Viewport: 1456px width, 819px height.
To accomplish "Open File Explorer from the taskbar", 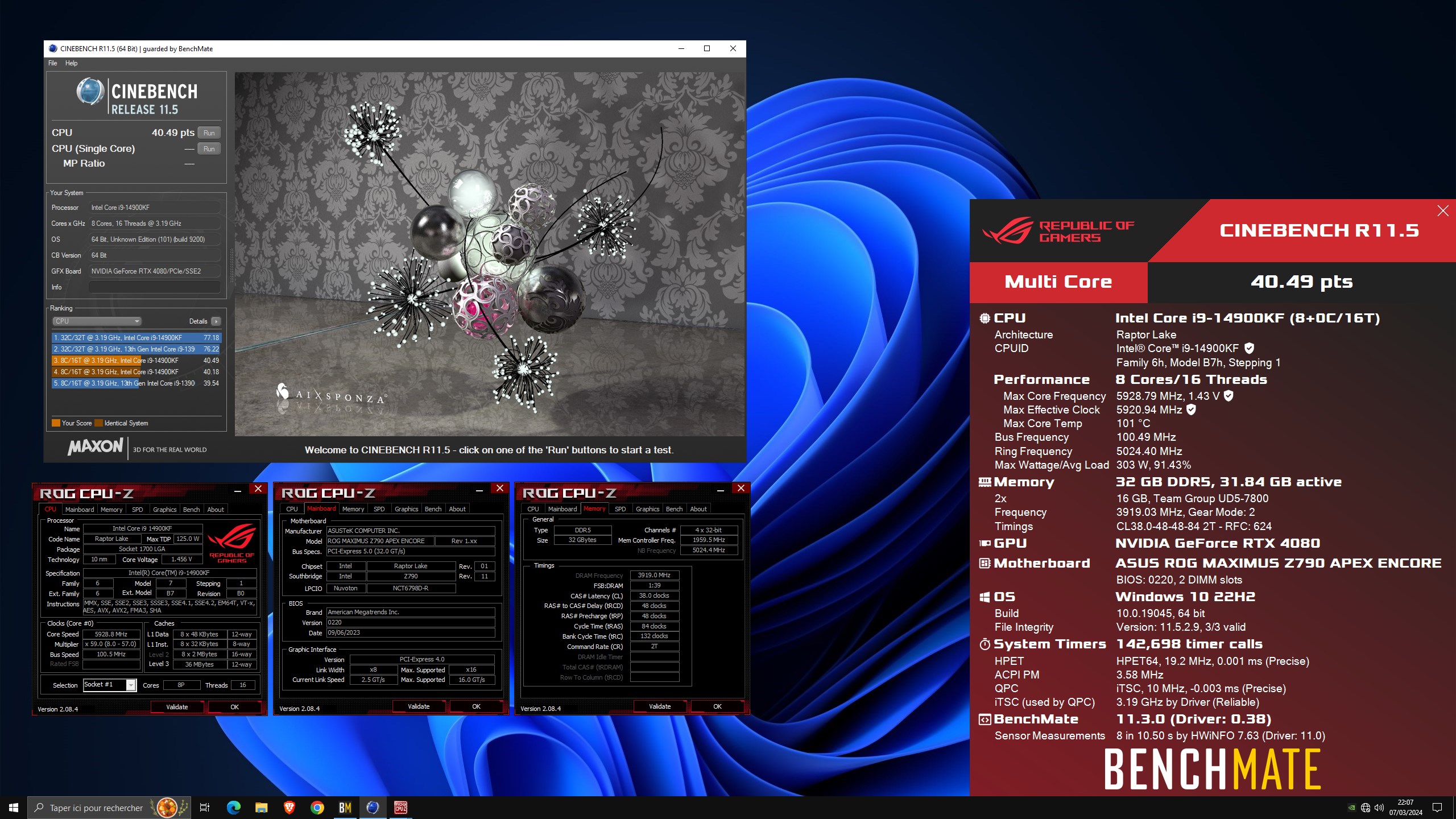I will (261, 808).
